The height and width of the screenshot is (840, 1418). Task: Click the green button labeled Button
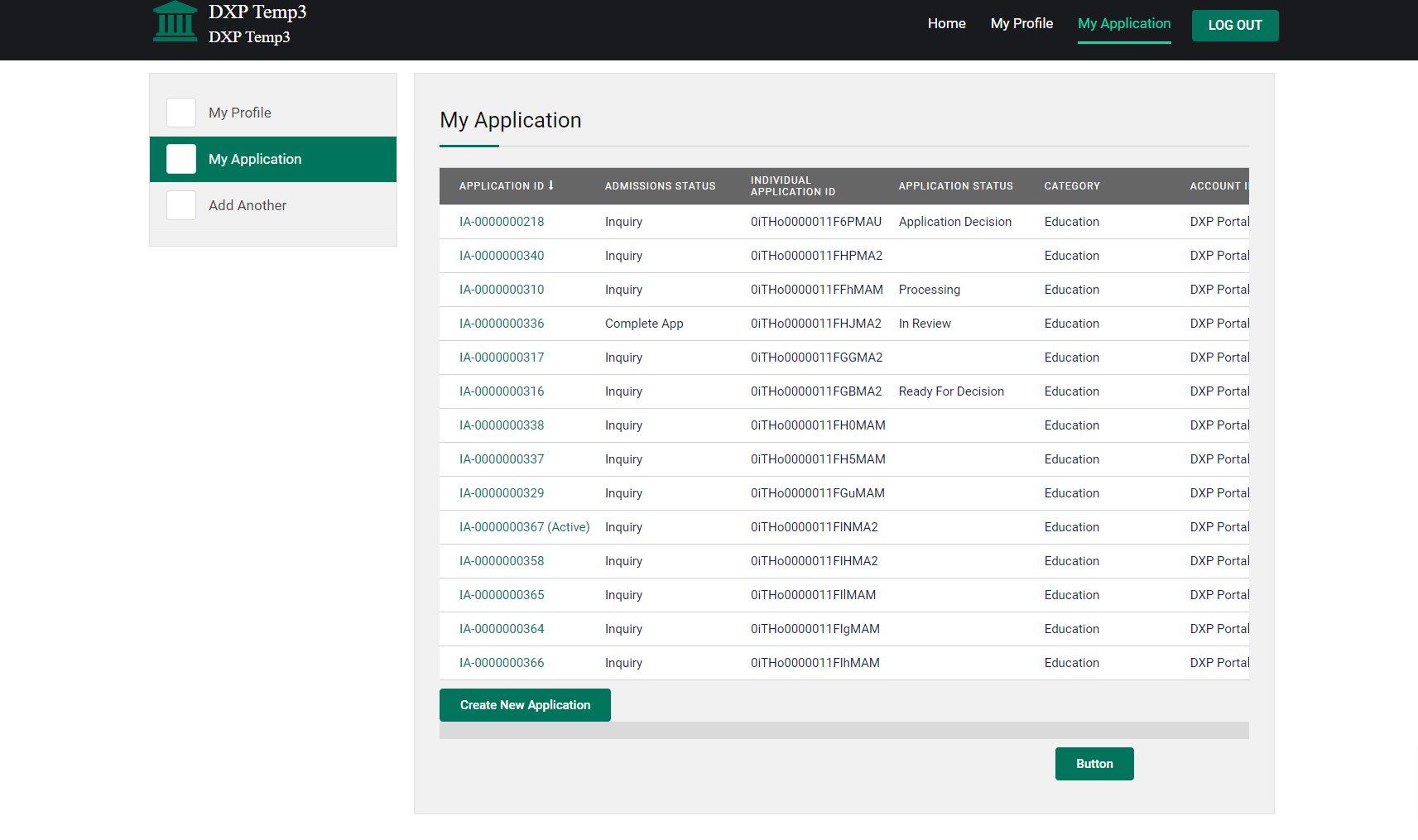[1094, 764]
